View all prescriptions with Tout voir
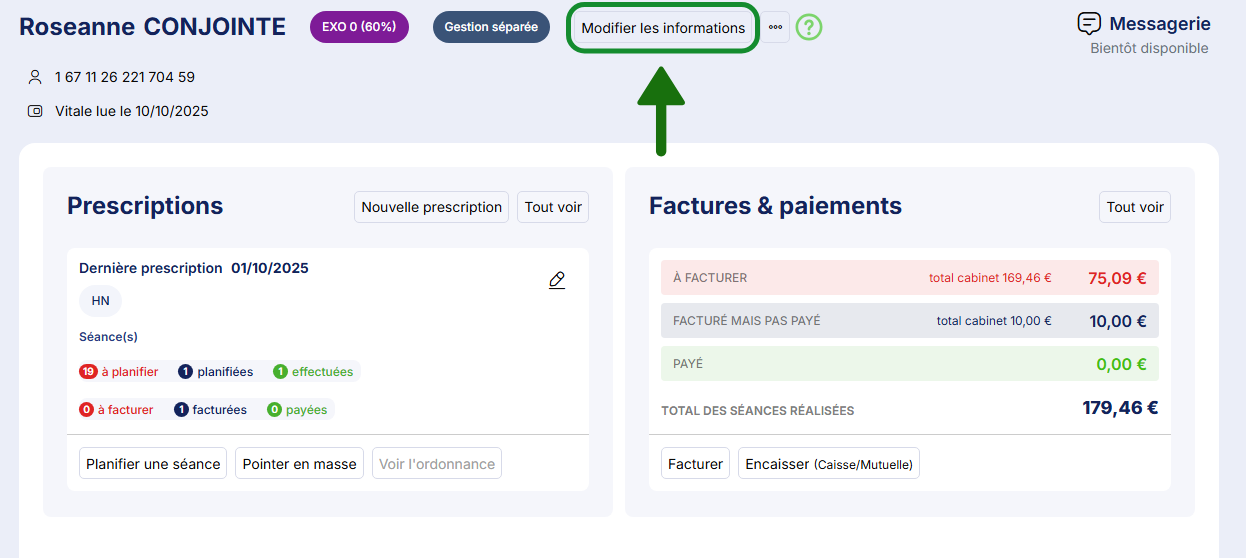This screenshot has height=558, width=1246. tap(553, 207)
